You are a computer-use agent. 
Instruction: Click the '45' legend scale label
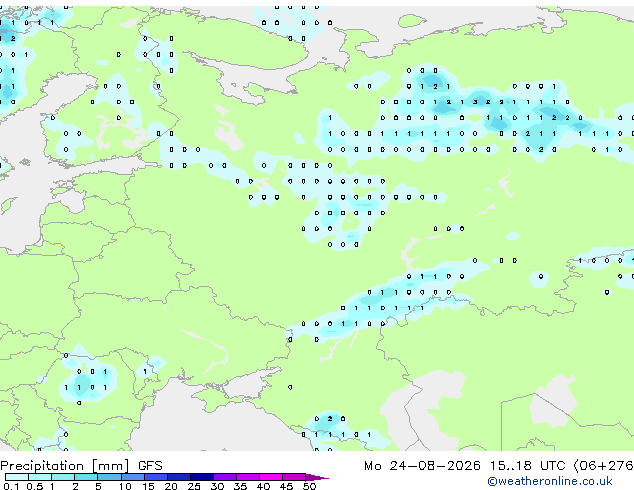point(286,486)
